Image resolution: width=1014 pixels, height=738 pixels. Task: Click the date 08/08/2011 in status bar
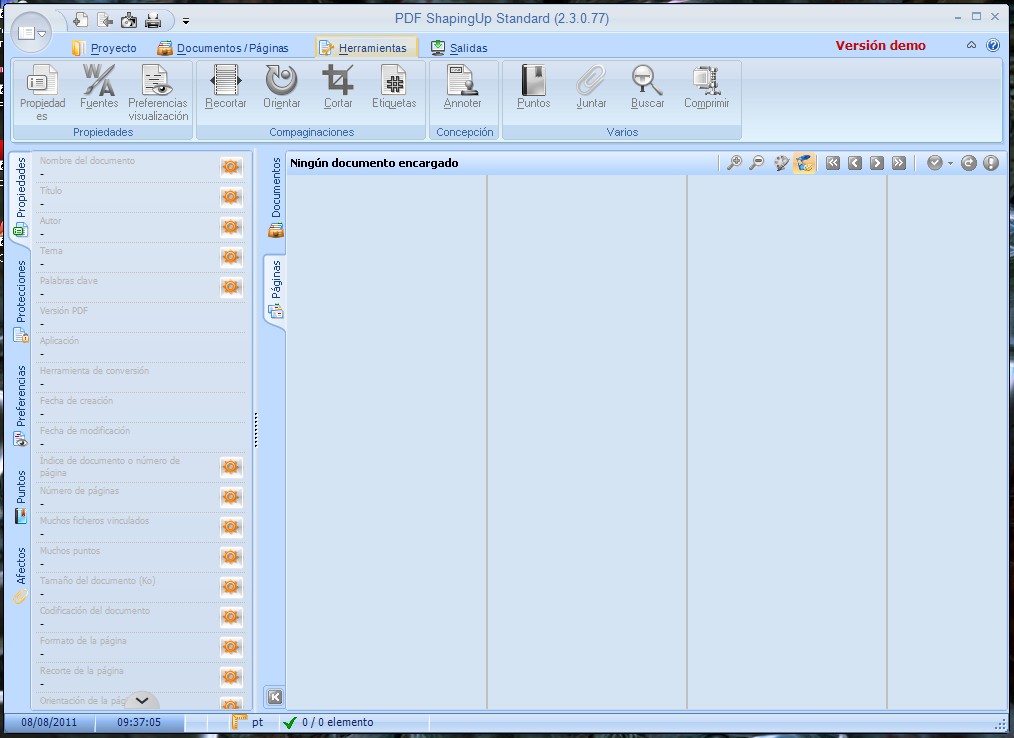[49, 722]
